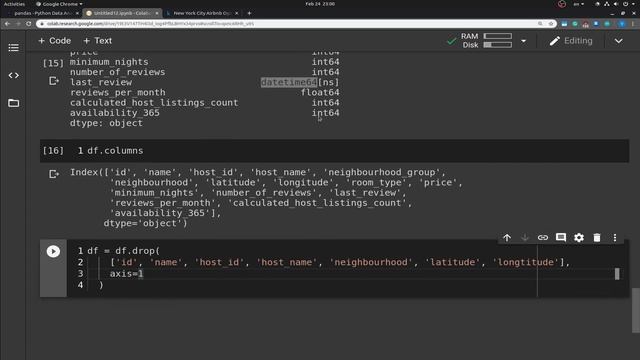The height and width of the screenshot is (360, 640).
Task: Open the Activities overview
Action: coord(14,4)
